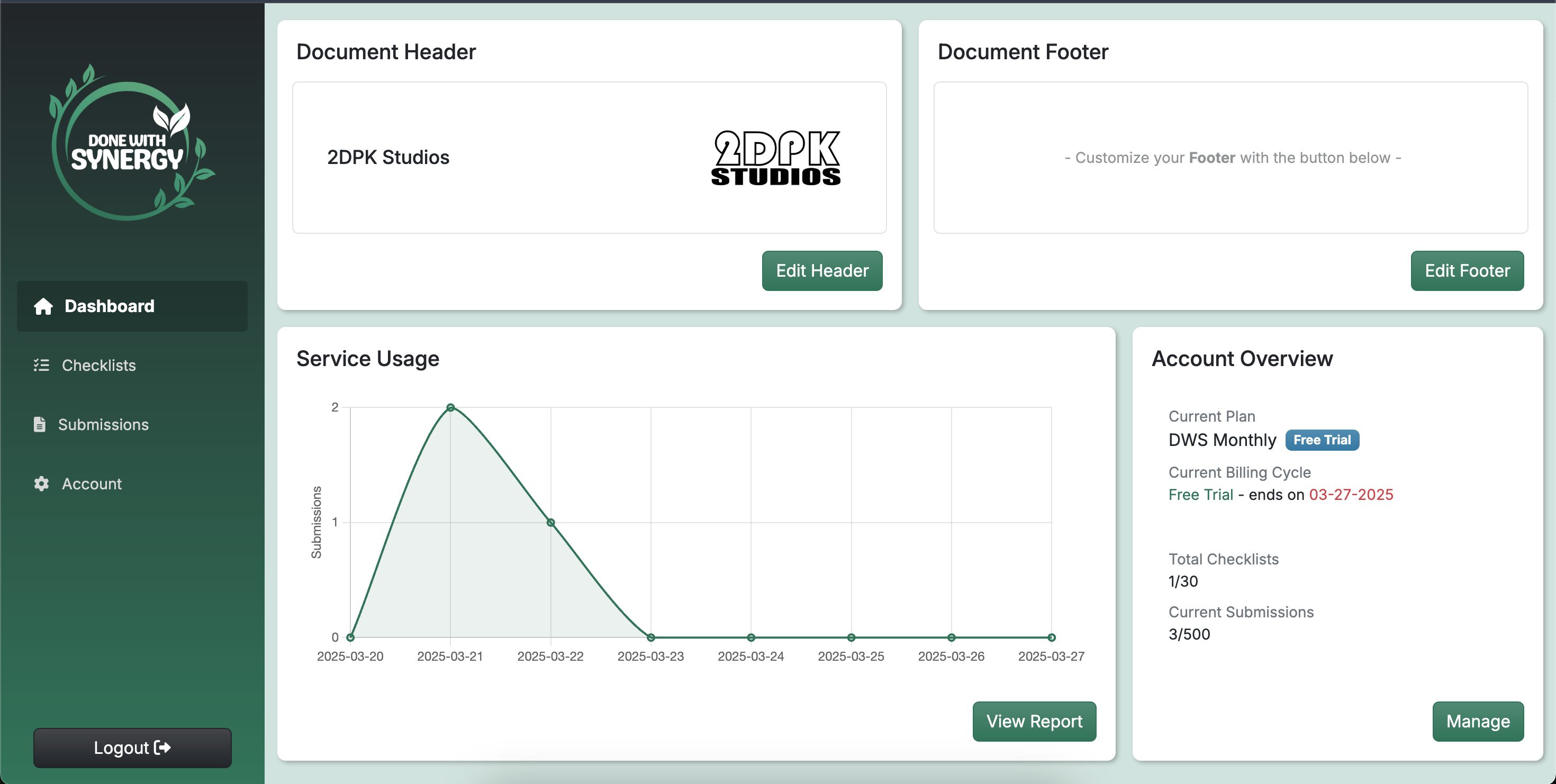Click the 'Document Header' heading
This screenshot has height=784, width=1556.
point(386,52)
